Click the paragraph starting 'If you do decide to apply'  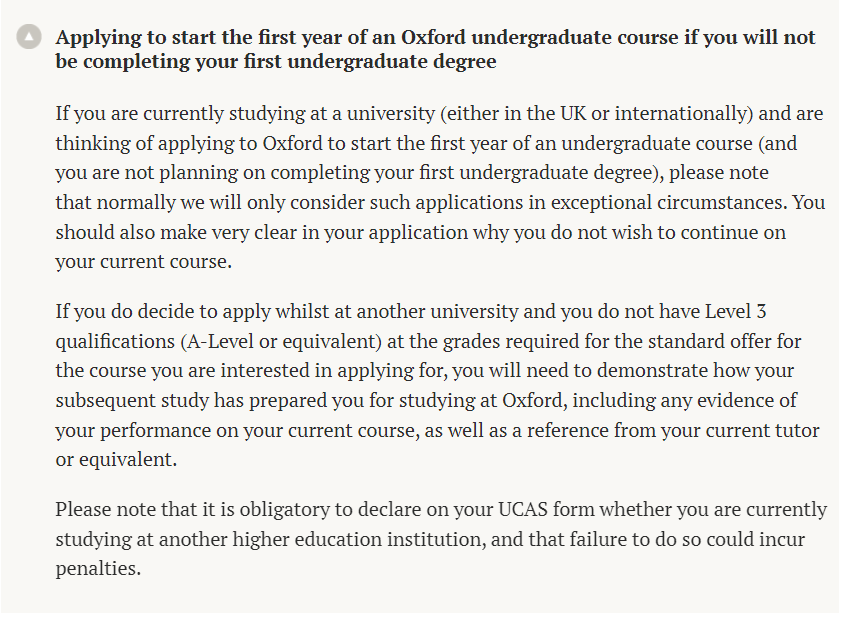click(437, 386)
